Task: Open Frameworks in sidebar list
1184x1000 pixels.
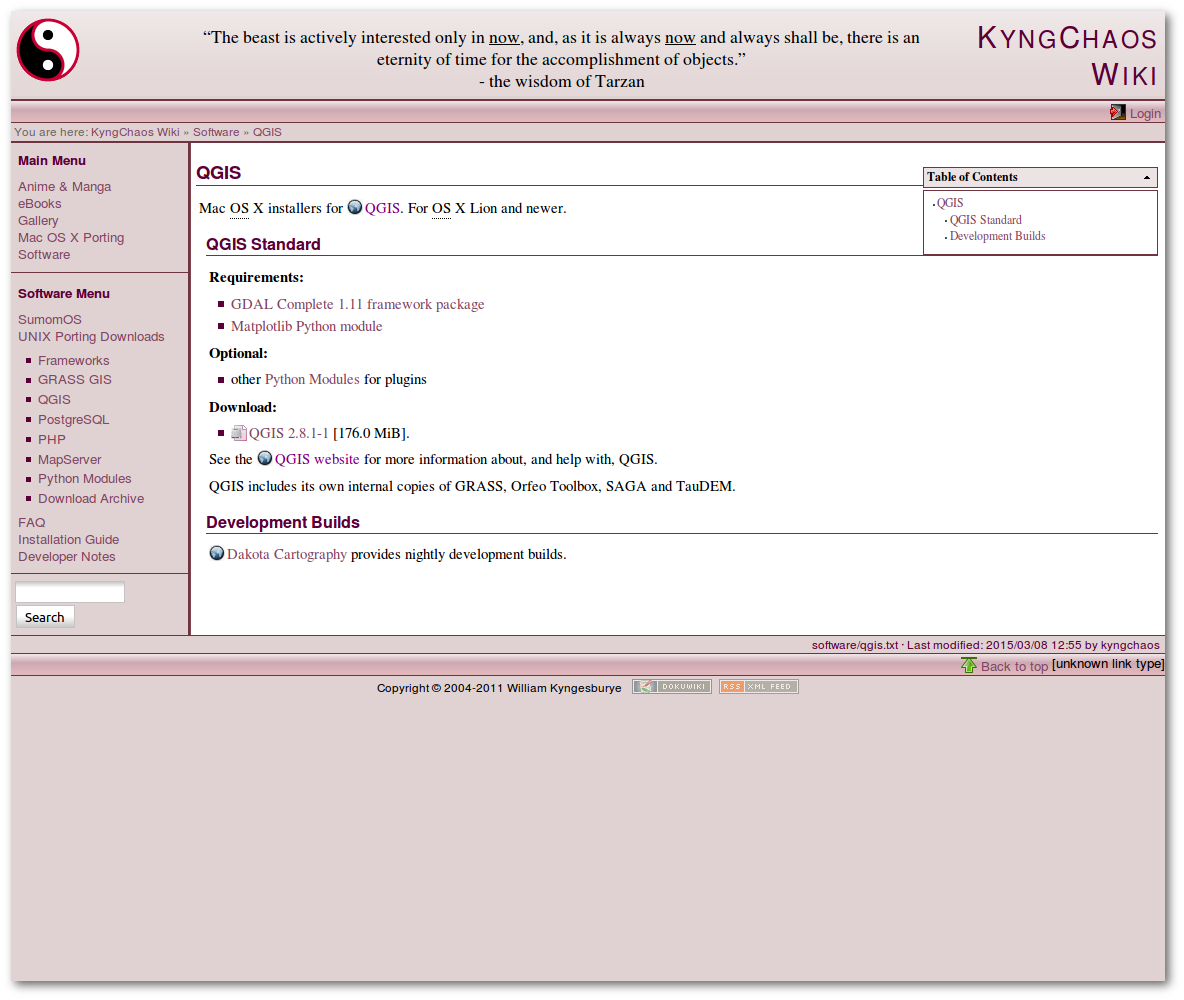Action: (73, 361)
